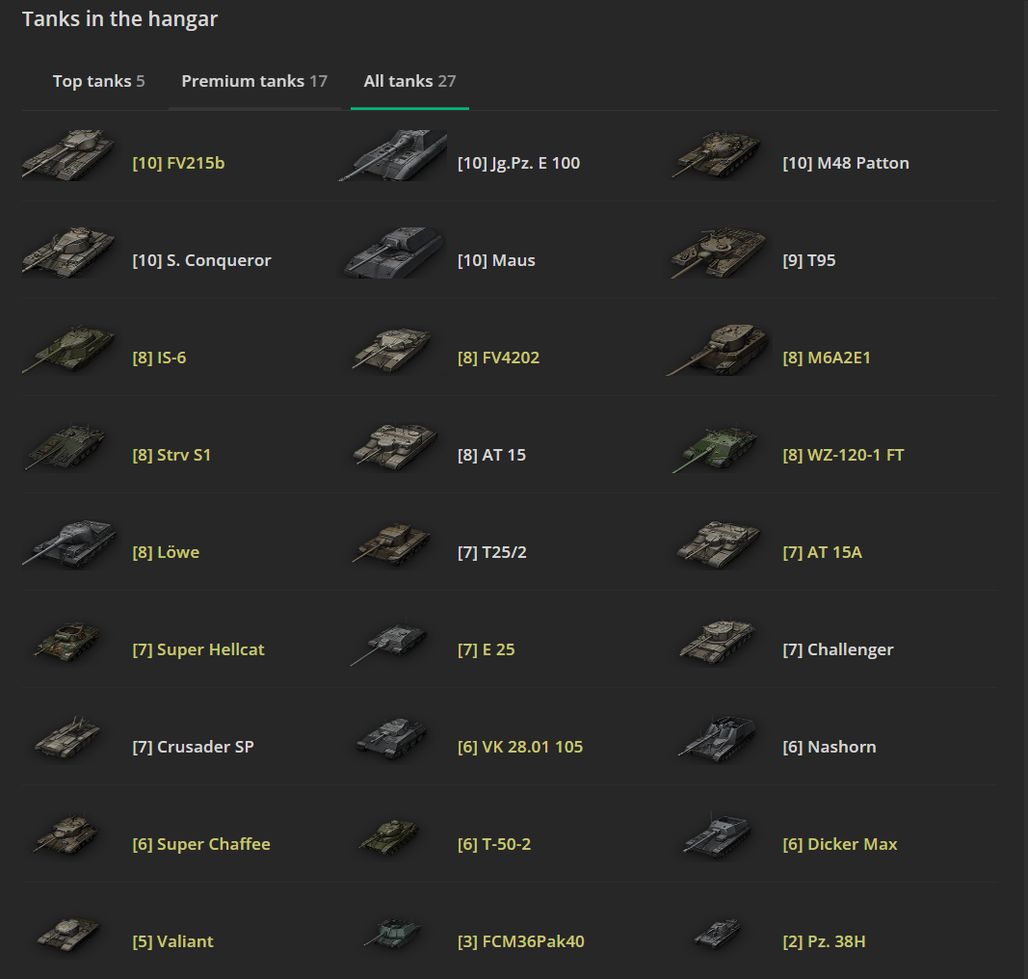Click the Valiant tank image

click(x=68, y=934)
